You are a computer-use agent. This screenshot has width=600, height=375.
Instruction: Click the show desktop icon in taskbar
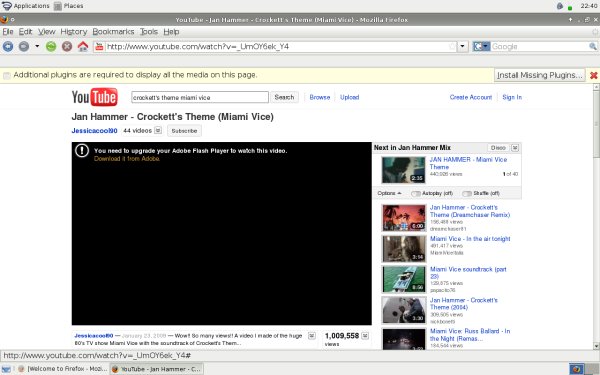pos(6,369)
